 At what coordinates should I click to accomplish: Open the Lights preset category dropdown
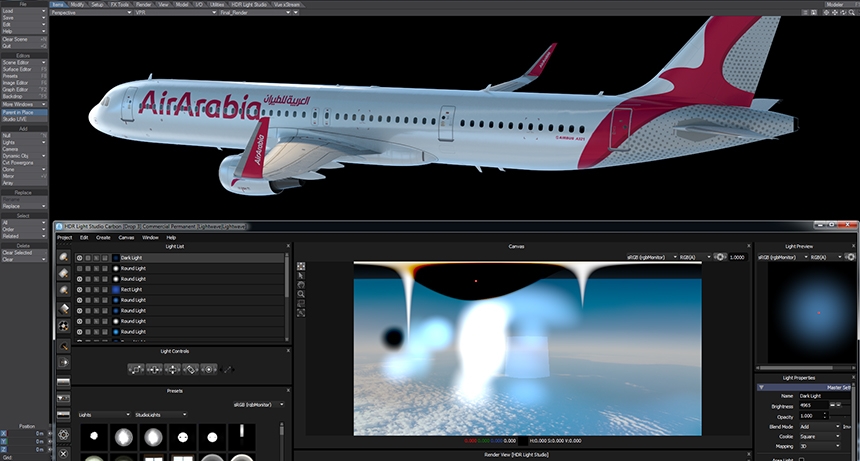point(104,414)
